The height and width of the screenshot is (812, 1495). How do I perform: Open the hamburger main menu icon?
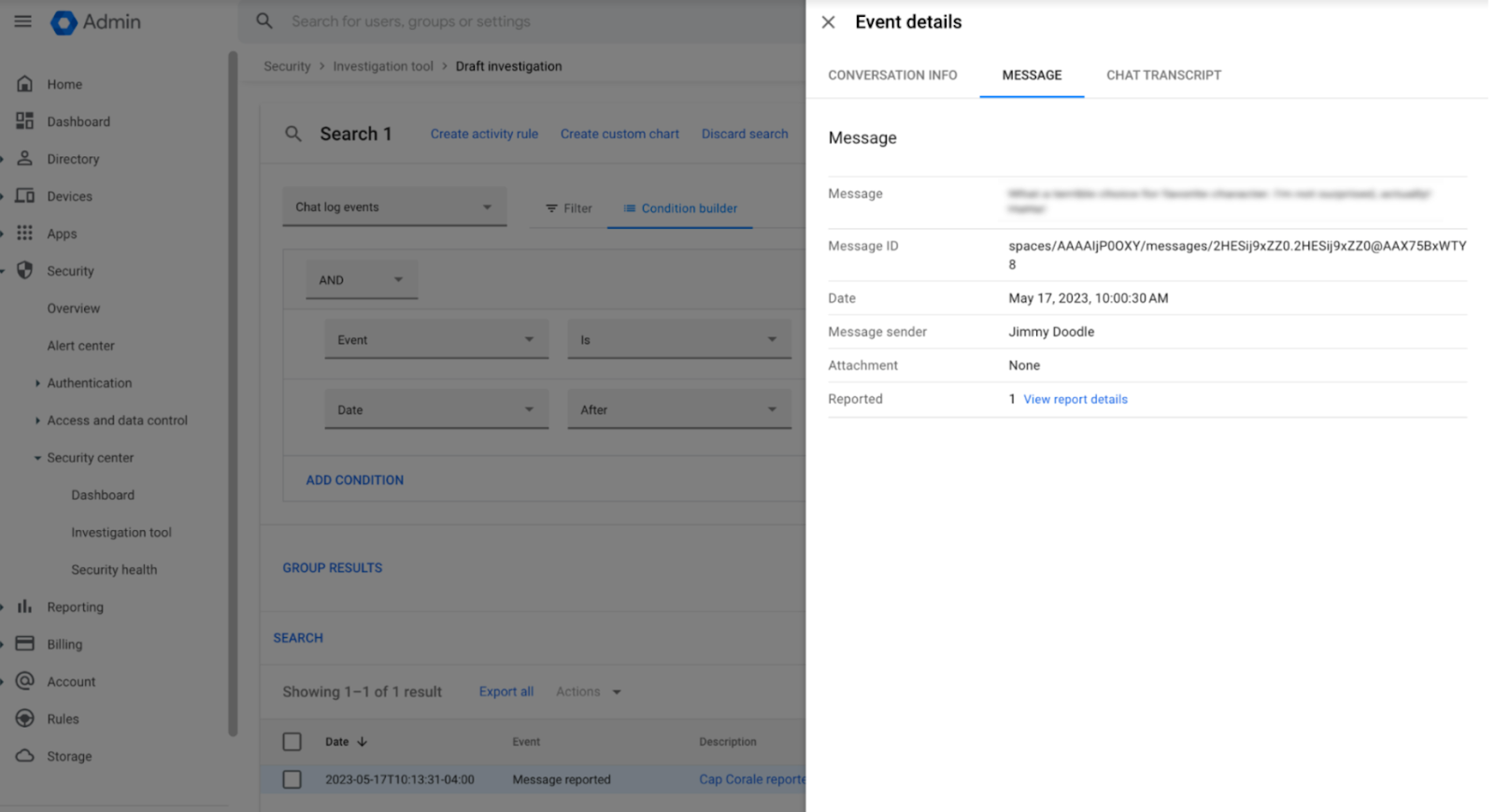[x=23, y=21]
